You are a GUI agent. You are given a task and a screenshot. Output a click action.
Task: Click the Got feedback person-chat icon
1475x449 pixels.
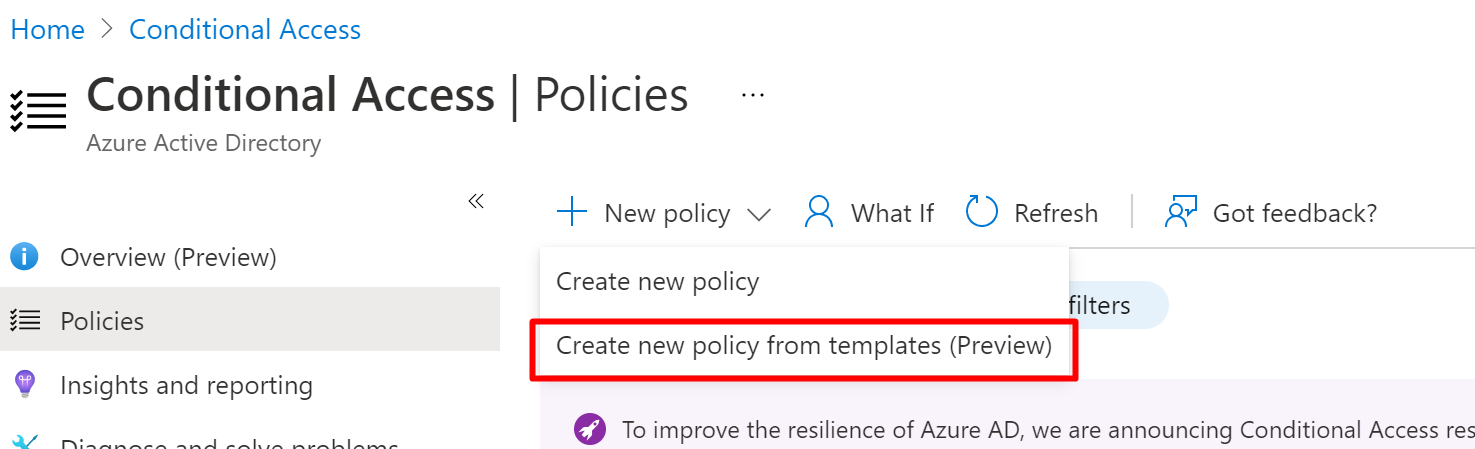(x=1181, y=212)
